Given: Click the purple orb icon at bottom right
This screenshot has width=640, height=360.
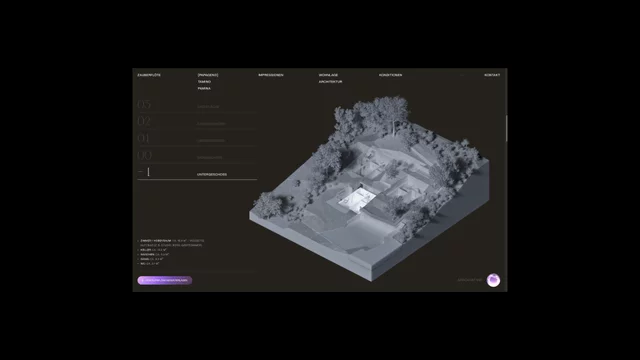Looking at the screenshot, I should pyautogui.click(x=493, y=280).
